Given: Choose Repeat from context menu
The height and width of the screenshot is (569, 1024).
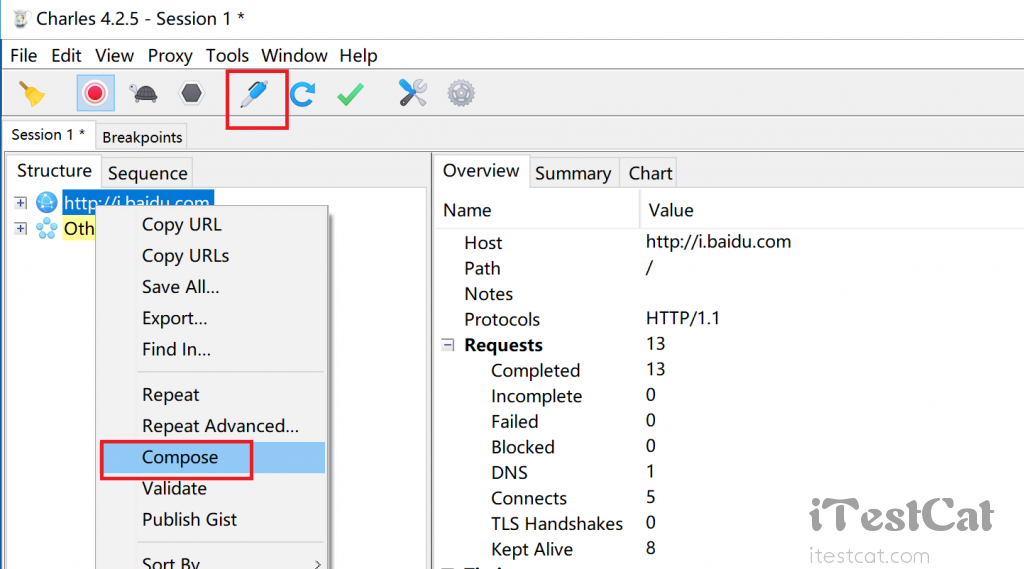Looking at the screenshot, I should (x=213, y=395).
